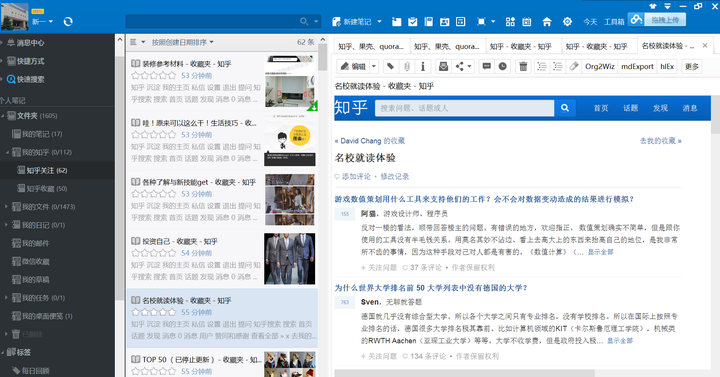
Task: Click the 拖拽上传 upload button
Action: click(665, 20)
